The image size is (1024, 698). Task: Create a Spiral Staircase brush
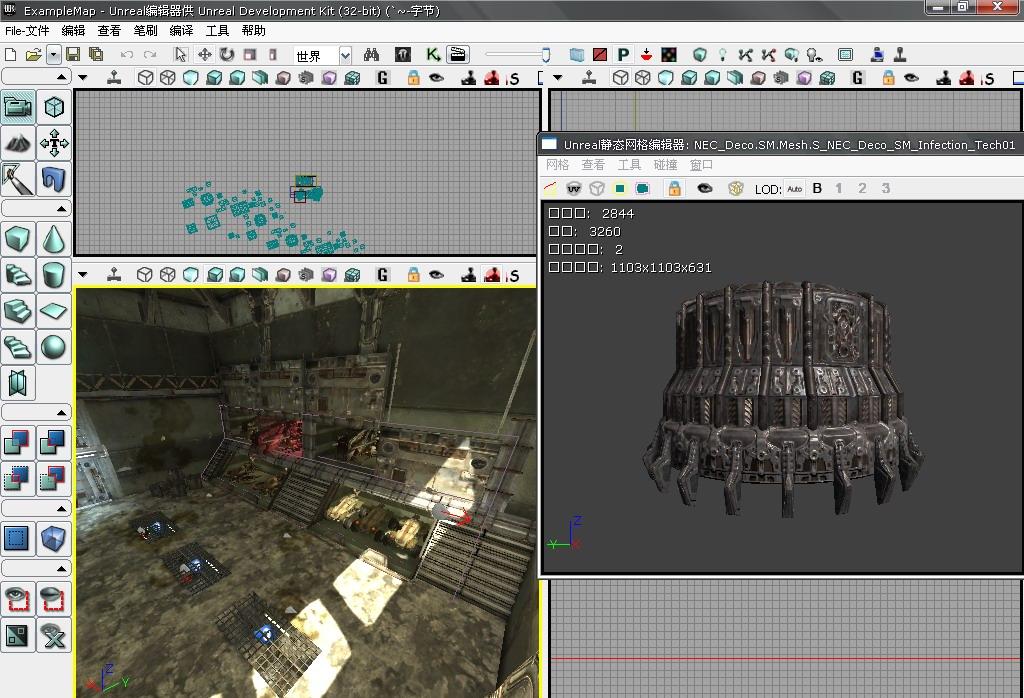point(18,347)
